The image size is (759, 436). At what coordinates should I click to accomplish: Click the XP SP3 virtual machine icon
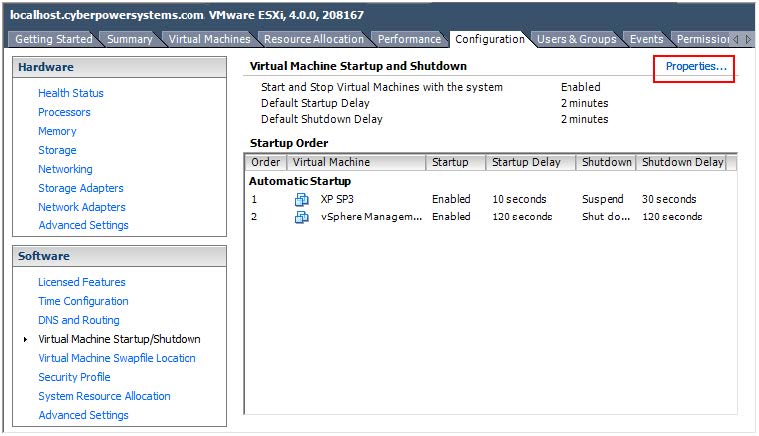click(302, 199)
